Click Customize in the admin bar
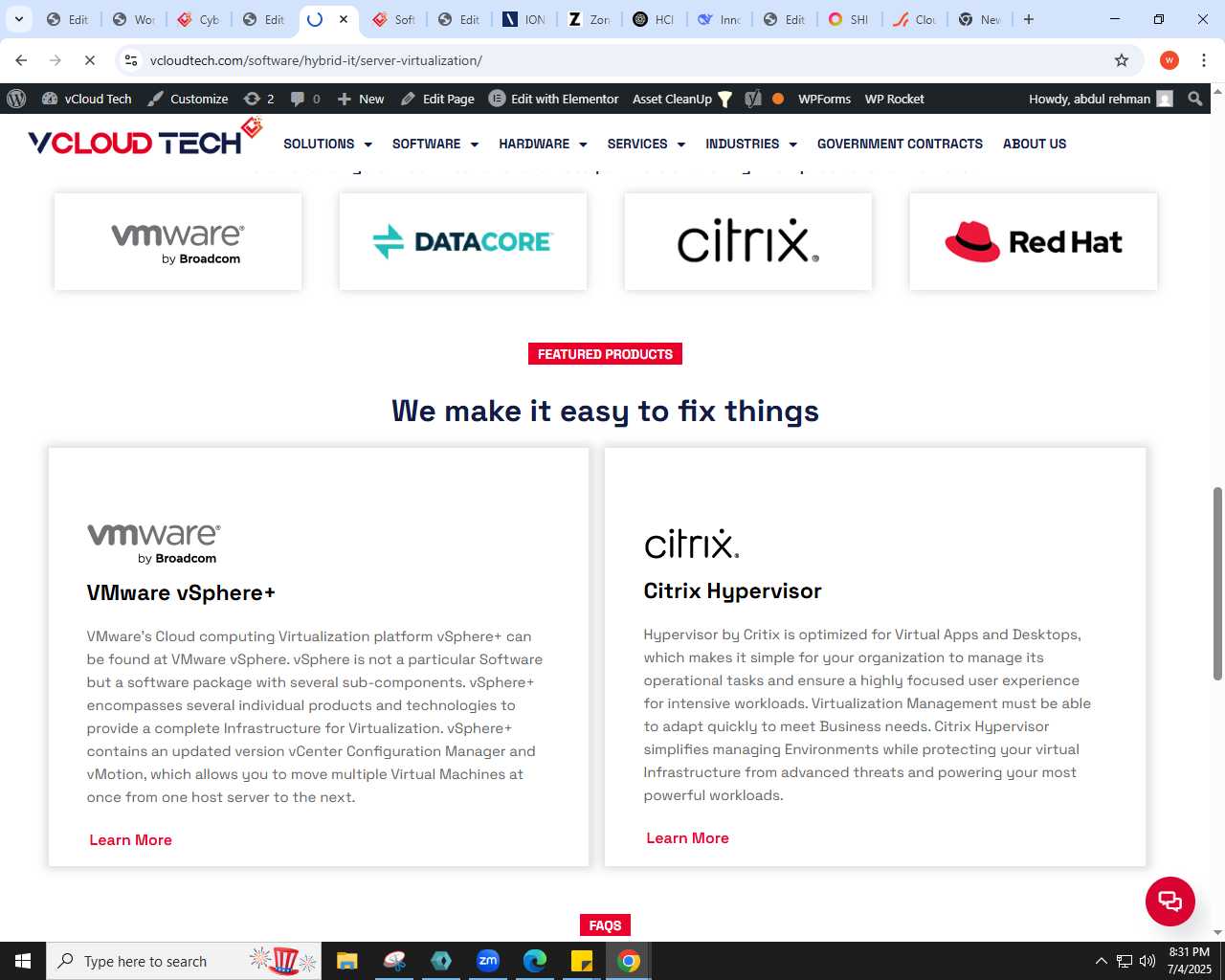Screen dimensions: 1225x980 tap(188, 99)
